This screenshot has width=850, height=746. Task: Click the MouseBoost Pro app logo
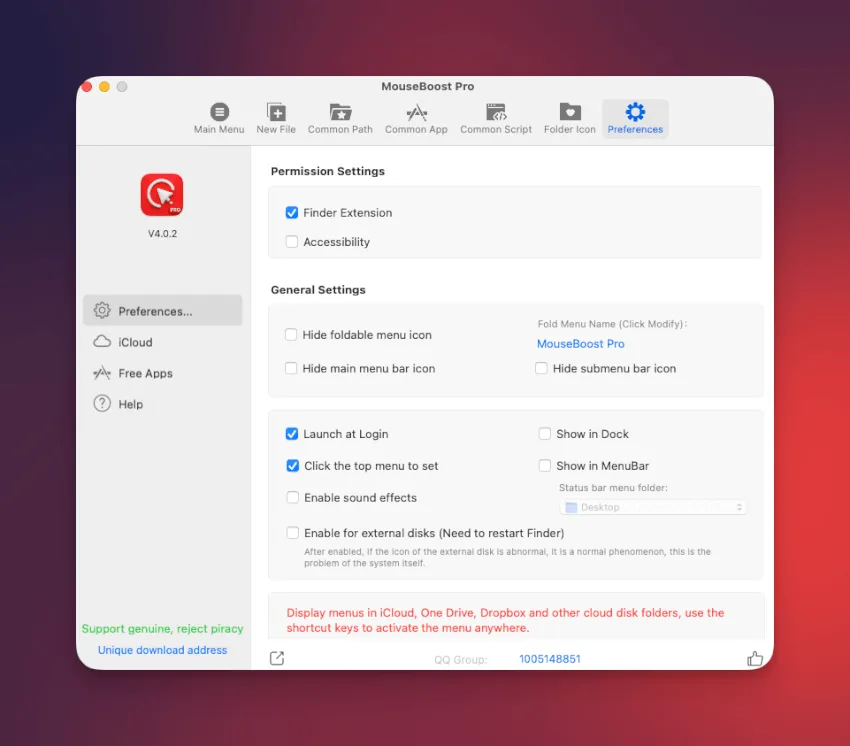162,195
